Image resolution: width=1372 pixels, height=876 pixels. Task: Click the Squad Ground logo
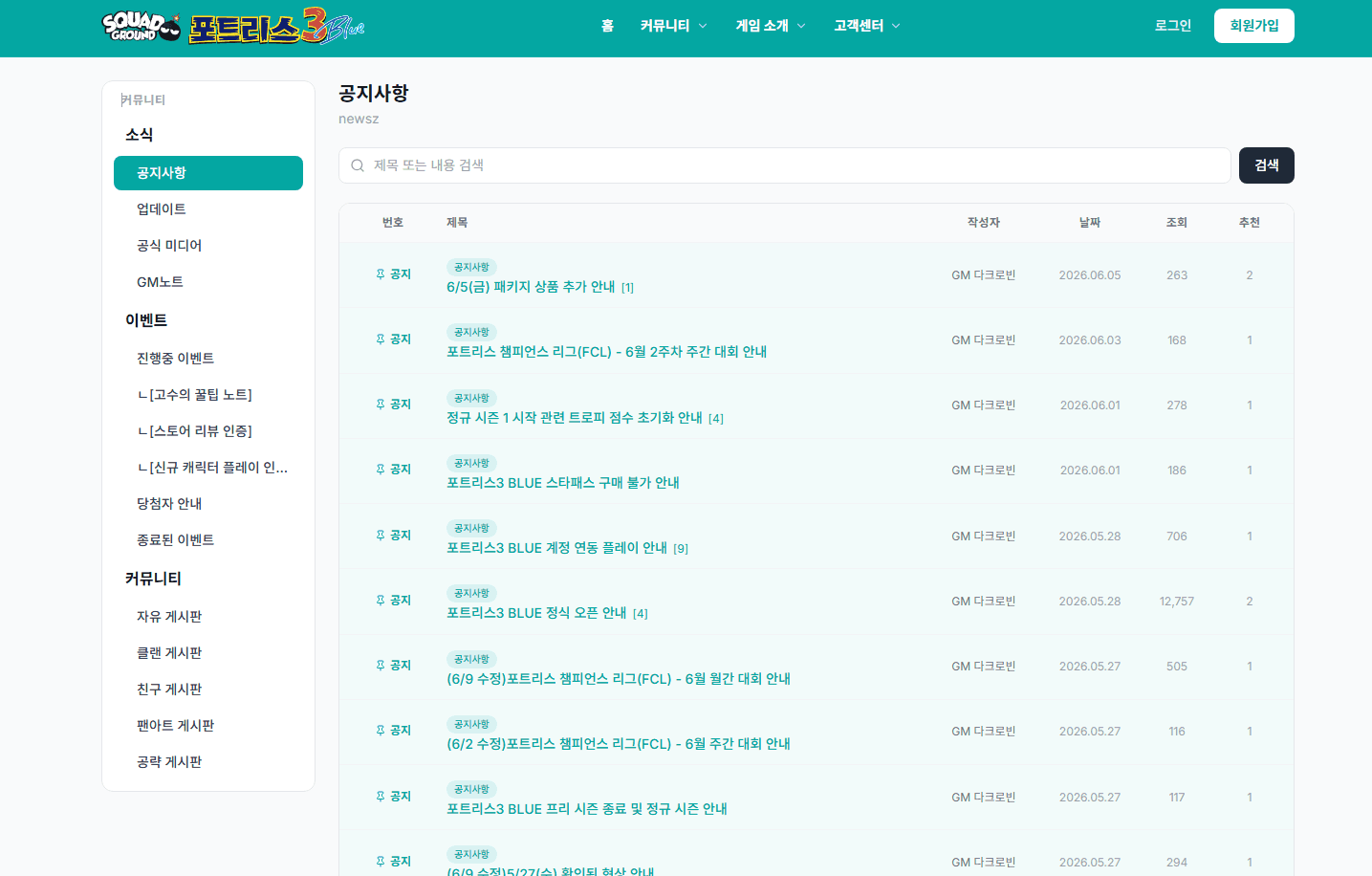(142, 27)
